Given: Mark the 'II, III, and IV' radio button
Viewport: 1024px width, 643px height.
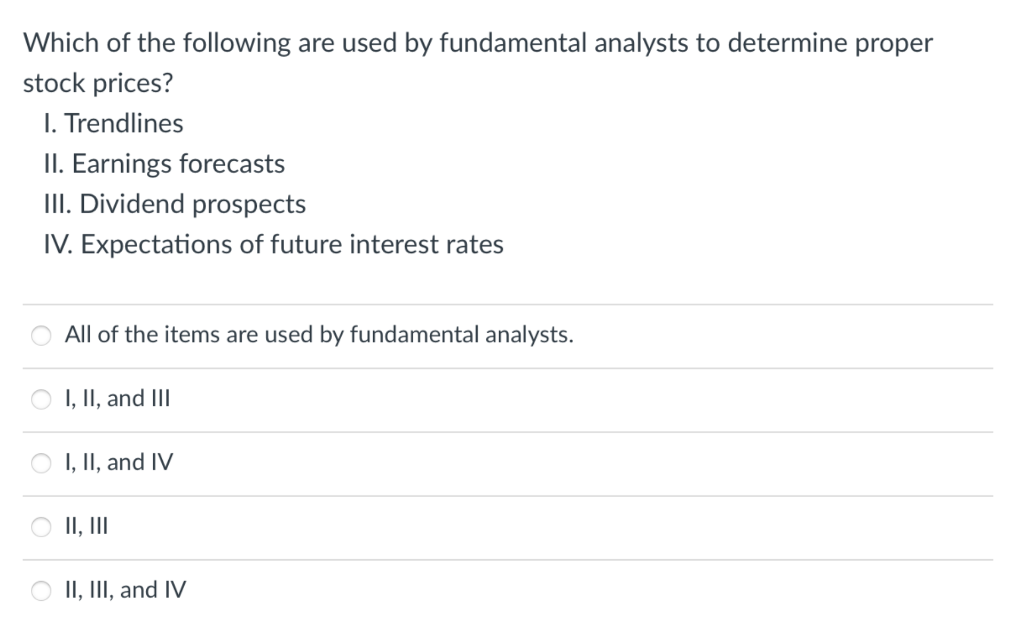Looking at the screenshot, I should click(39, 592).
